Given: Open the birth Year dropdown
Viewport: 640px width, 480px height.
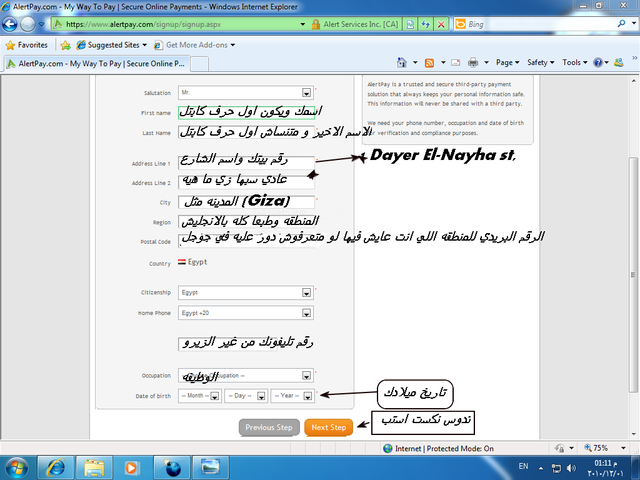Looking at the screenshot, I should tap(307, 396).
